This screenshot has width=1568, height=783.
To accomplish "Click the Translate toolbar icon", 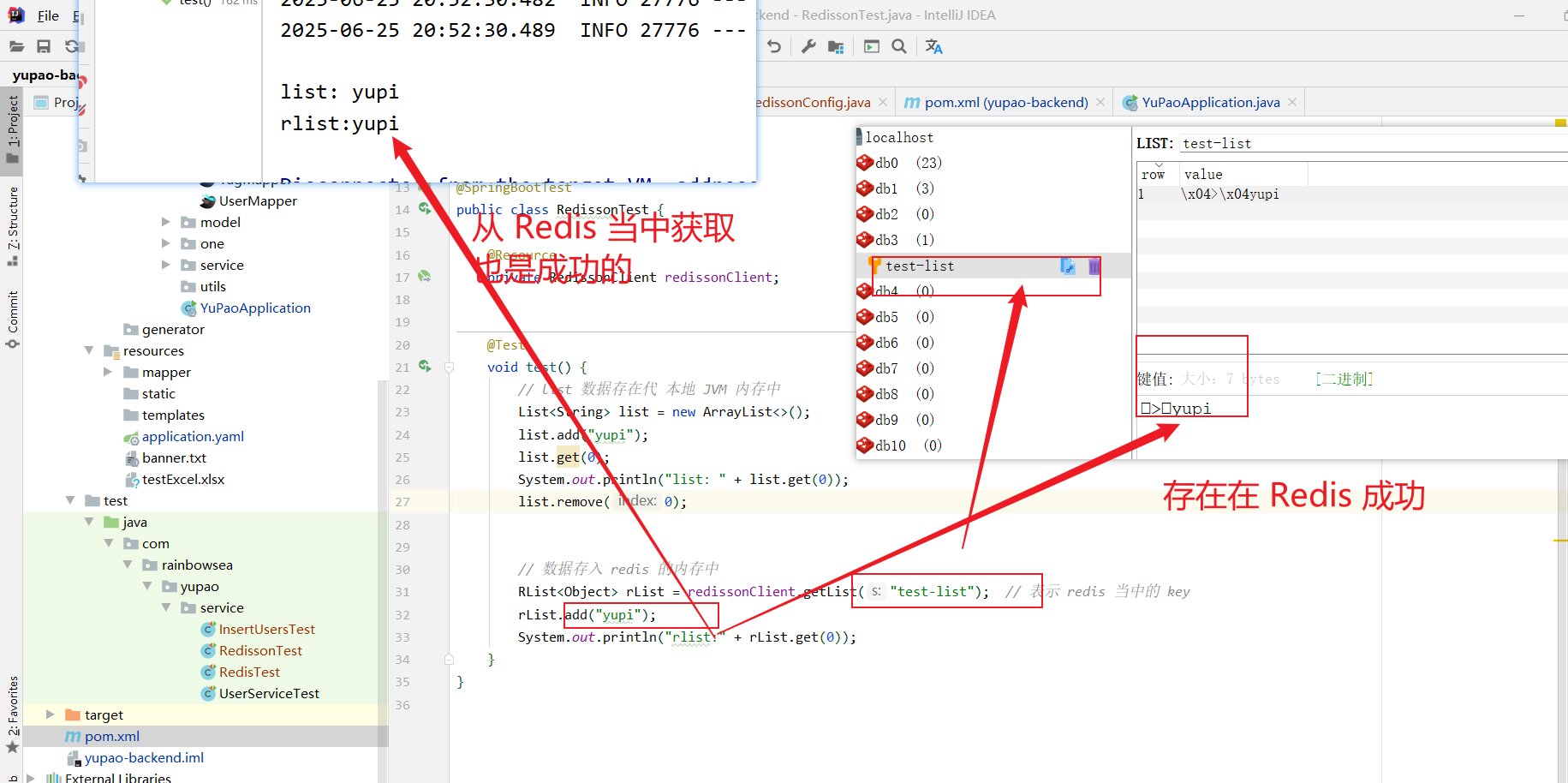I will [933, 46].
